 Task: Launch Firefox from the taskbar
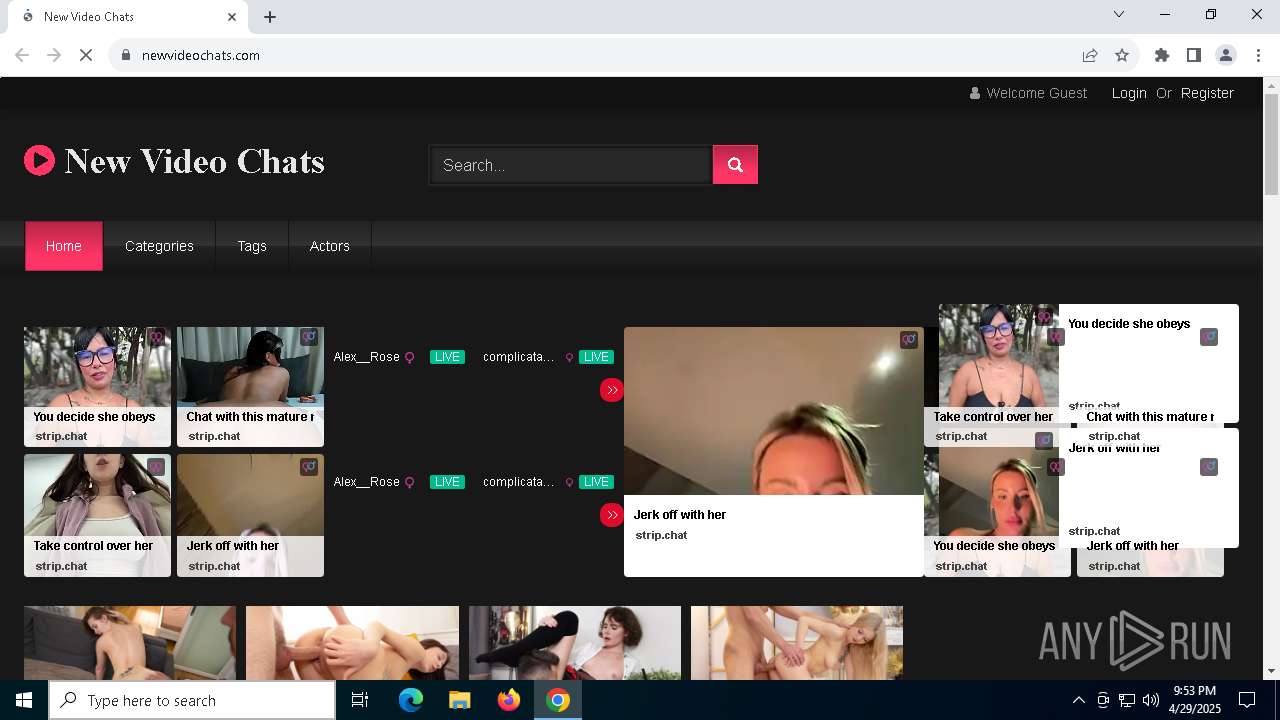[x=509, y=700]
